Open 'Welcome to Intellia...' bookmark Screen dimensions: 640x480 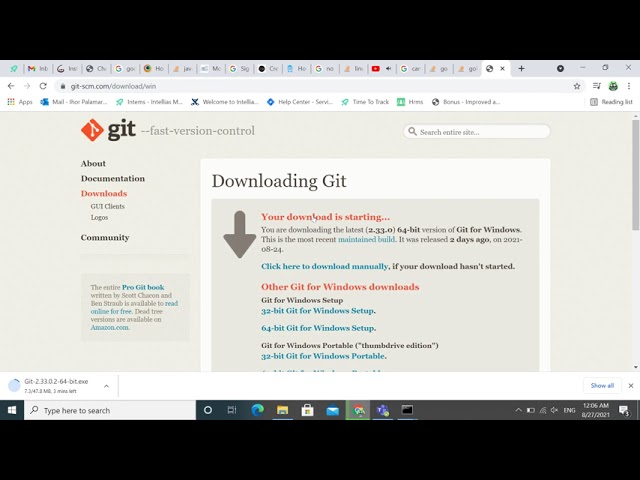tap(225, 102)
